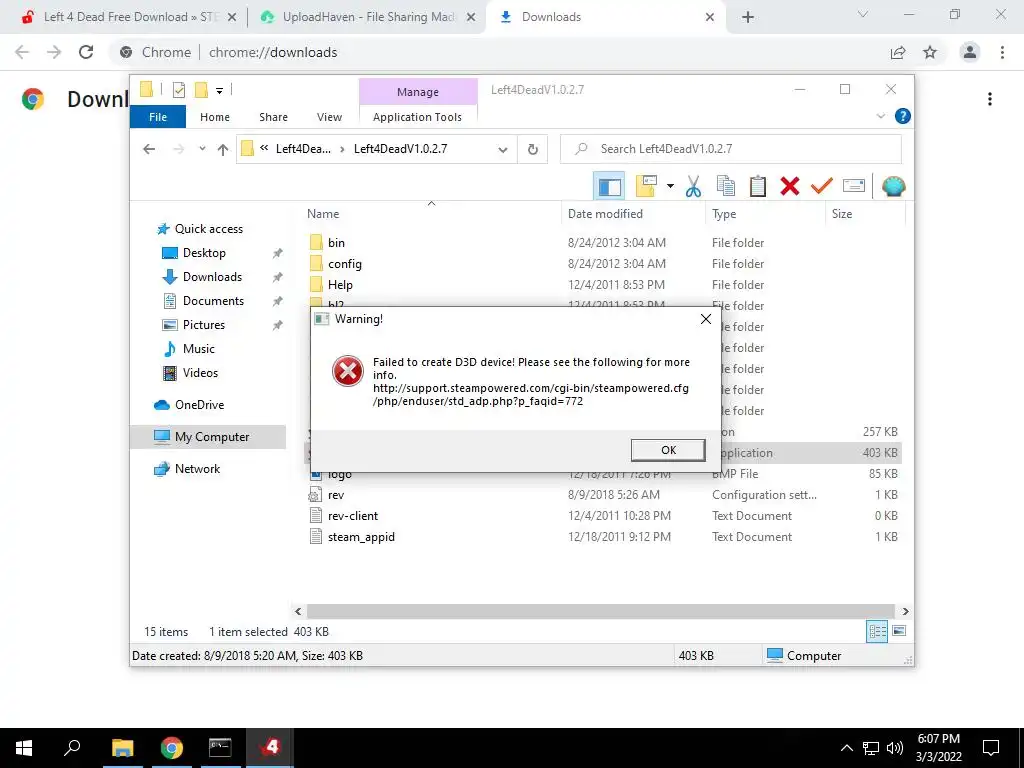1024x768 pixels.
Task: Select the Help folder
Action: coord(340,285)
